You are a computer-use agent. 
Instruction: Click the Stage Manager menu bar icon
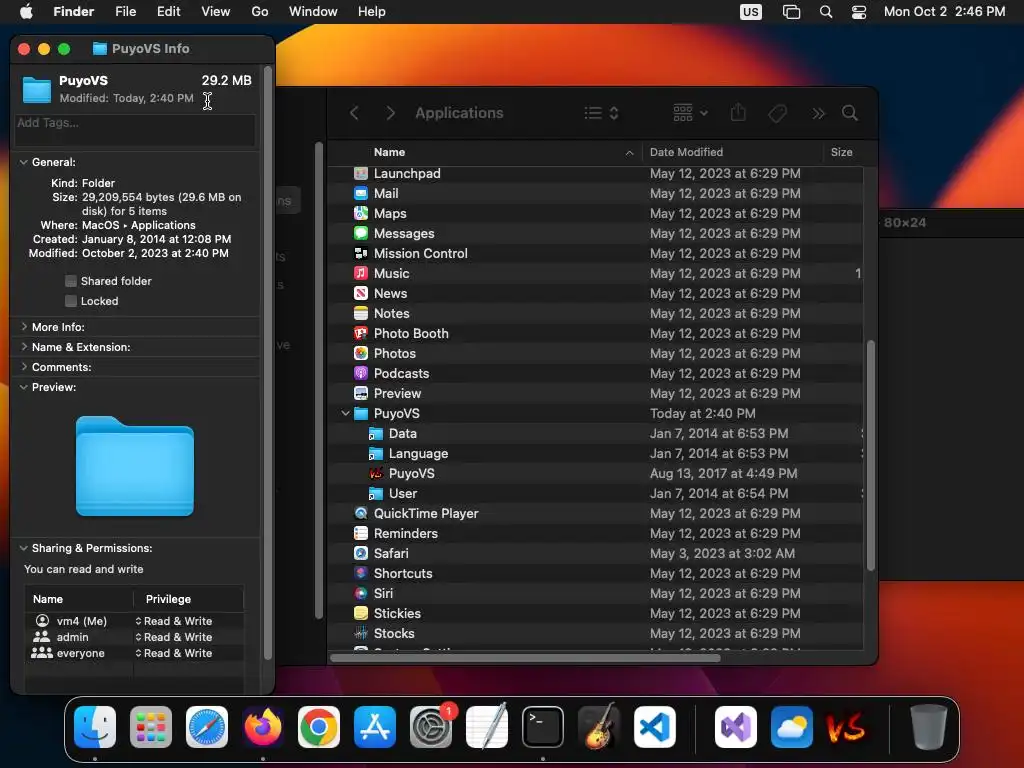[x=792, y=12]
